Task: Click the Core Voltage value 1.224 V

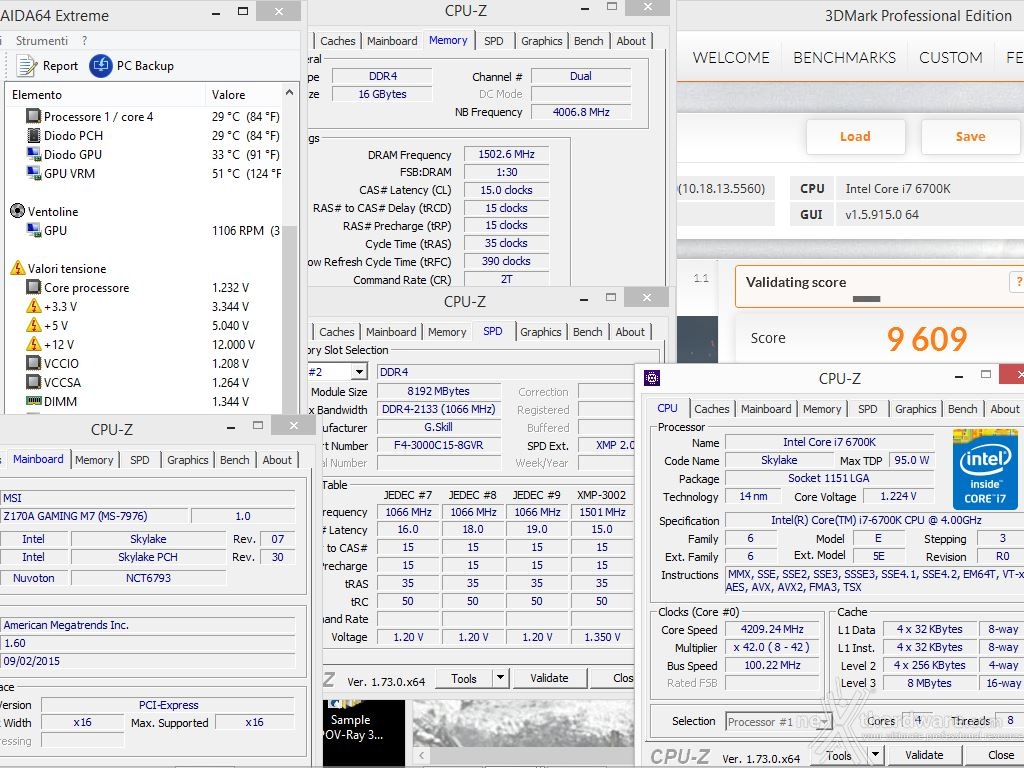Action: pyautogui.click(x=898, y=496)
